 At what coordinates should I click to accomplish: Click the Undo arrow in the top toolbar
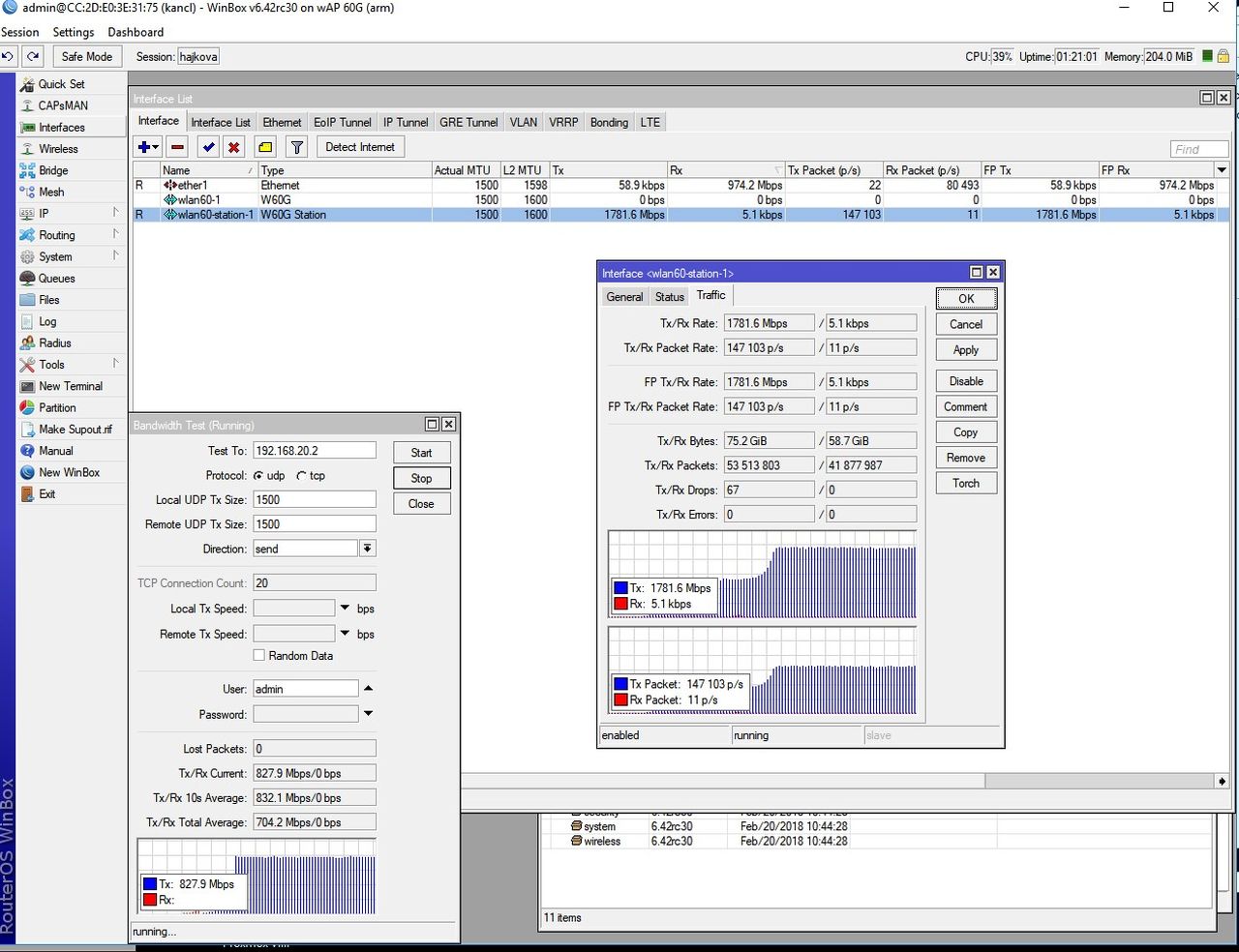(8, 56)
